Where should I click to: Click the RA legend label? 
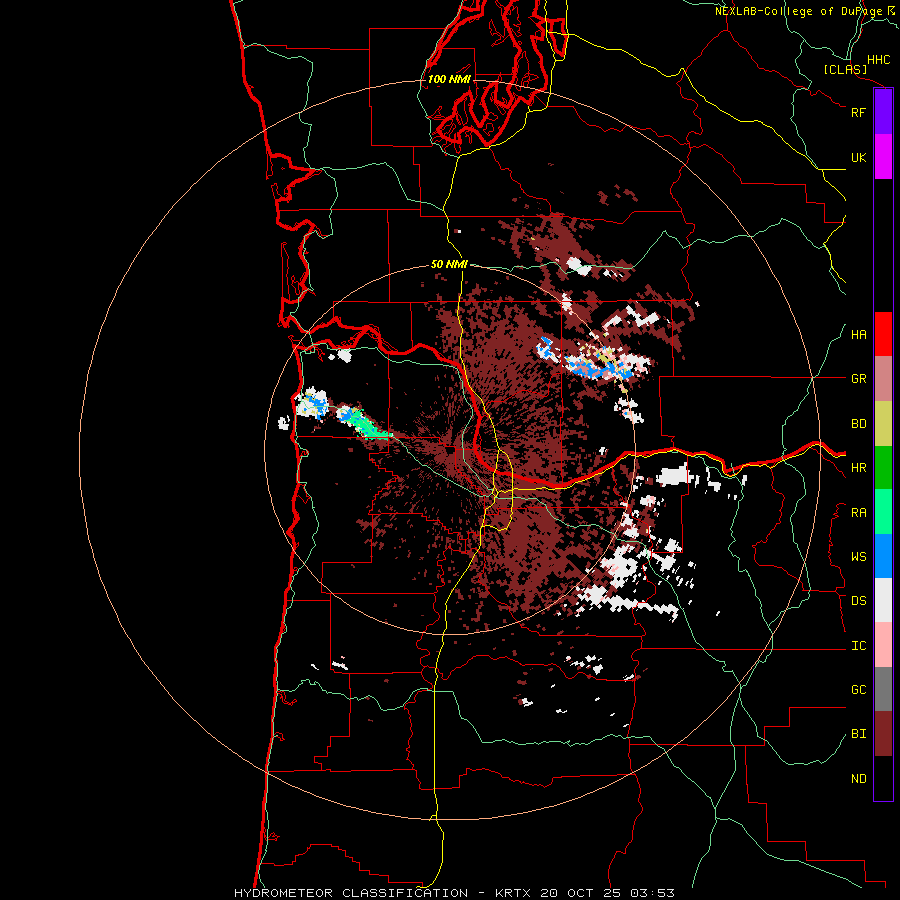pos(858,513)
